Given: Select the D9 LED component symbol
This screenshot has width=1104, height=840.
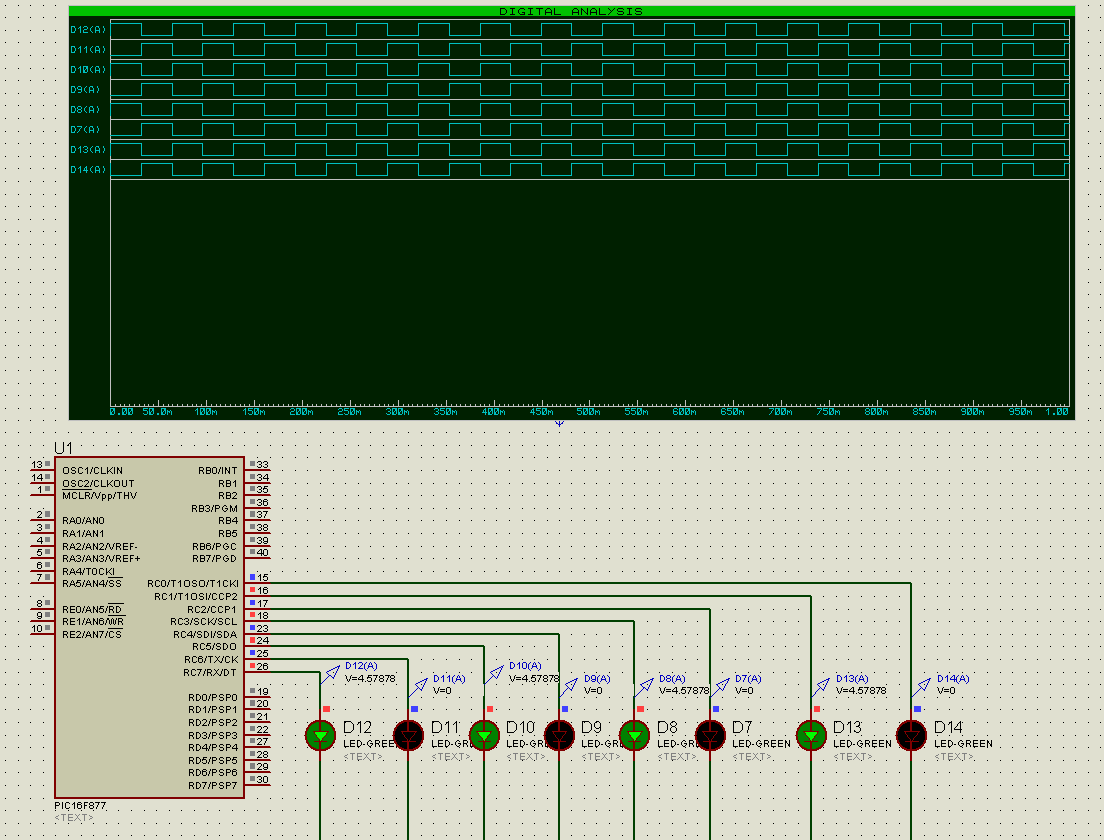Looking at the screenshot, I should [559, 735].
